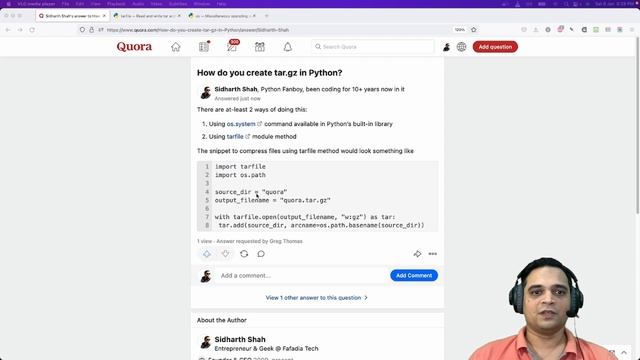Screen dimensions: 640x360
Task: Click the Quora logo
Action: [134, 47]
